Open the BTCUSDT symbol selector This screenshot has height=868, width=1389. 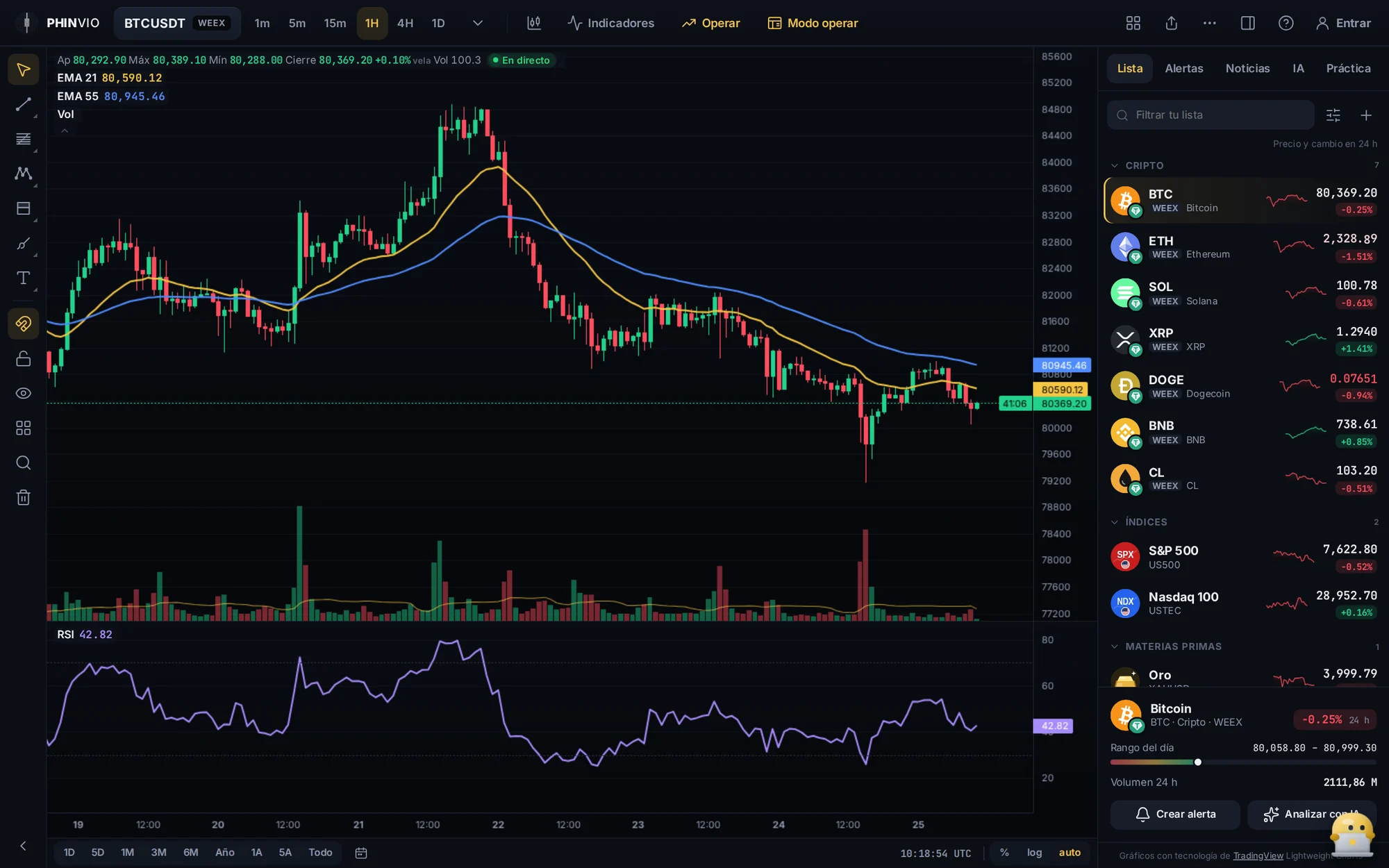click(176, 23)
